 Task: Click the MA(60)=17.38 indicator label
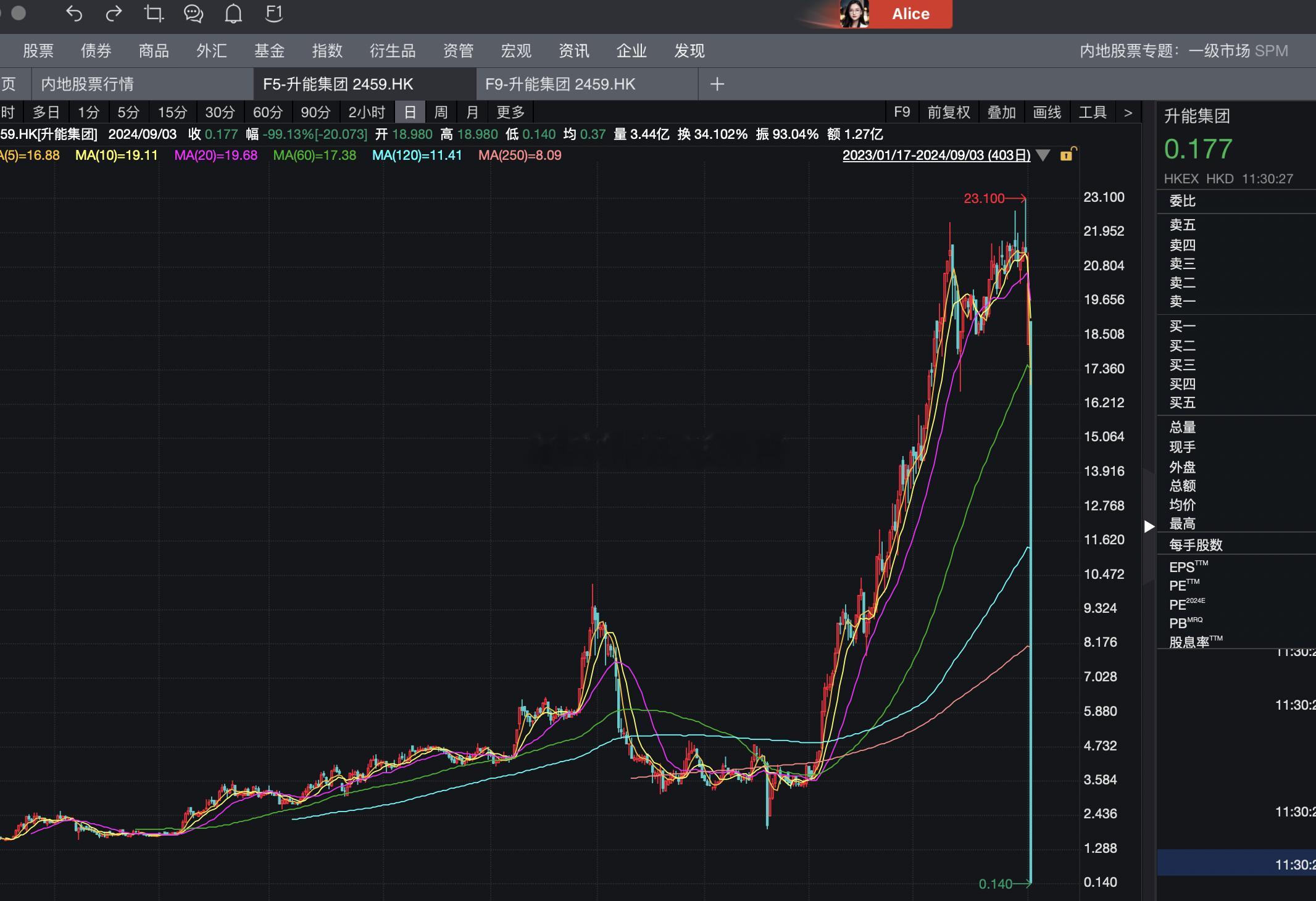(x=315, y=156)
